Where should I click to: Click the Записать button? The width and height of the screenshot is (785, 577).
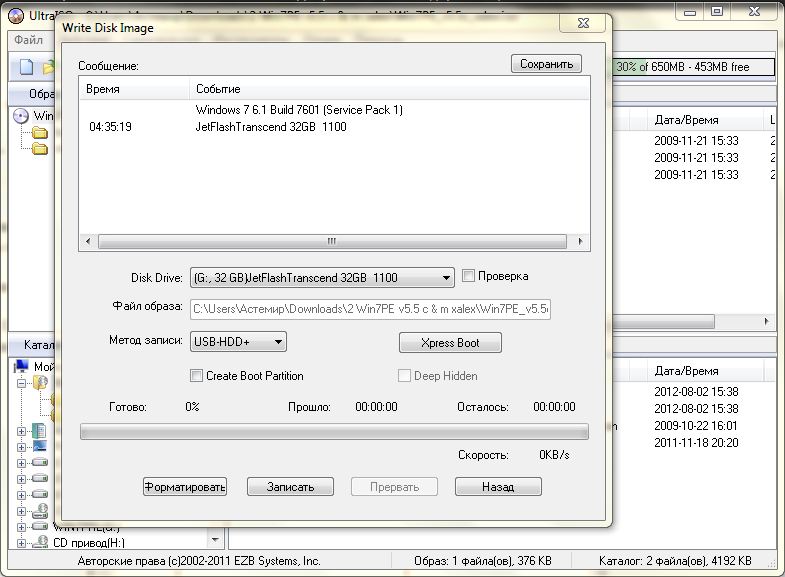290,486
